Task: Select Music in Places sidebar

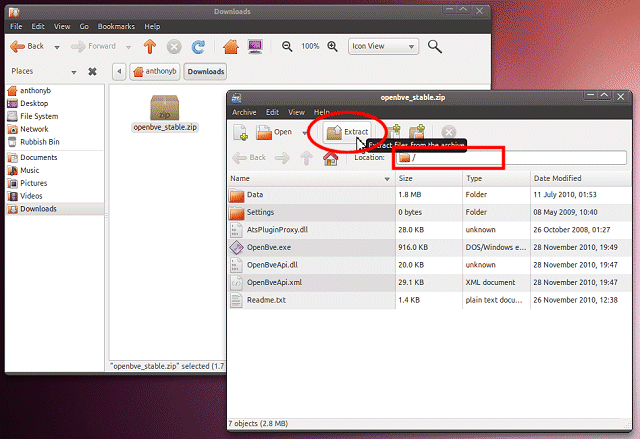Action: [55, 171]
